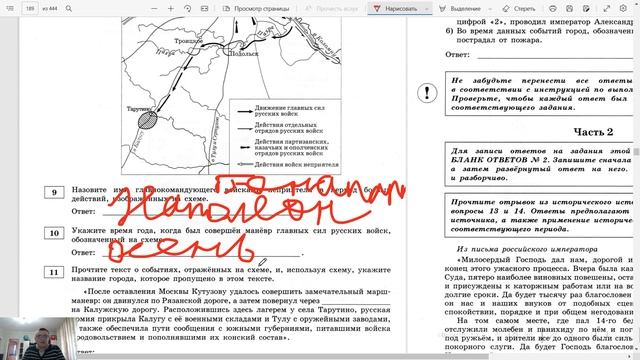Activate the Стереть eraser tool
This screenshot has height=360, width=640.
pyautogui.click(x=518, y=8)
